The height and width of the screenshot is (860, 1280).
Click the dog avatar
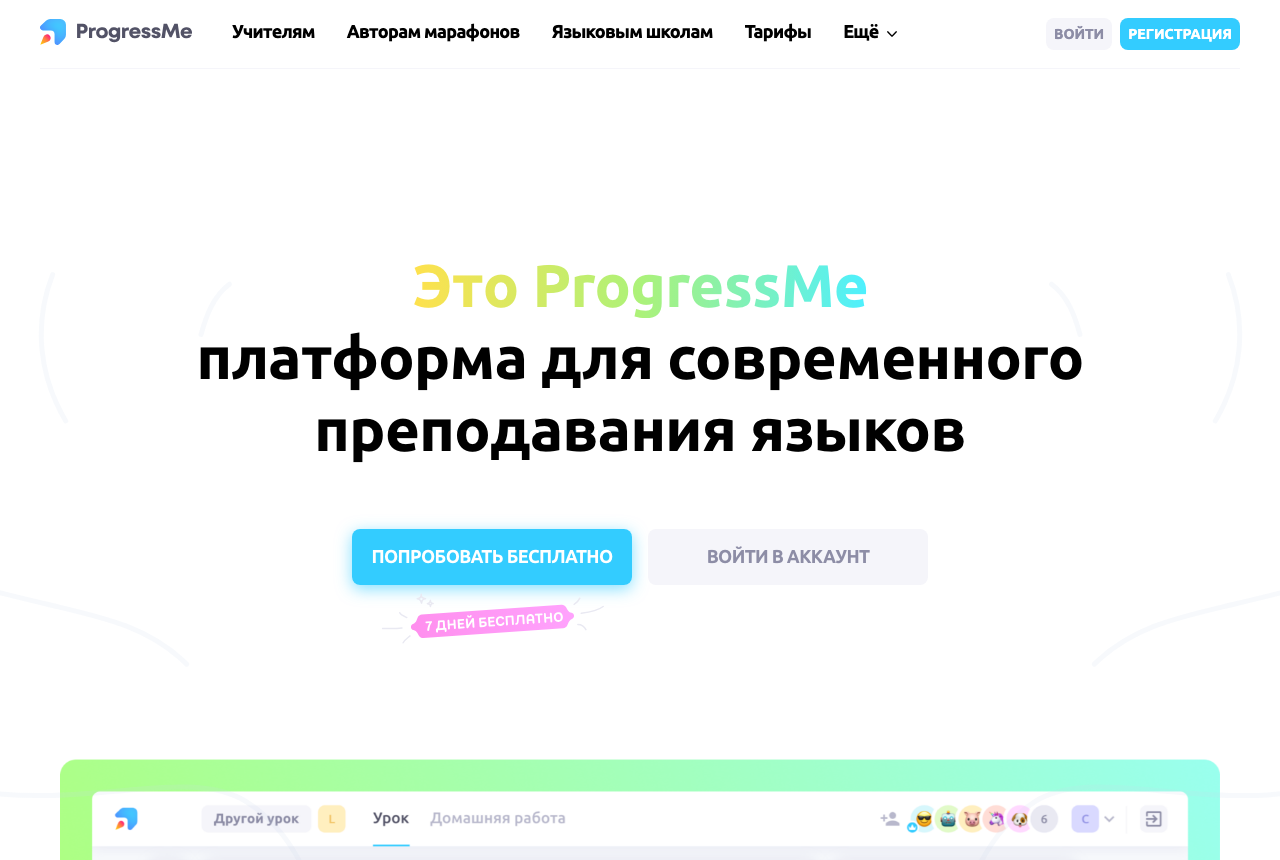click(x=1019, y=819)
